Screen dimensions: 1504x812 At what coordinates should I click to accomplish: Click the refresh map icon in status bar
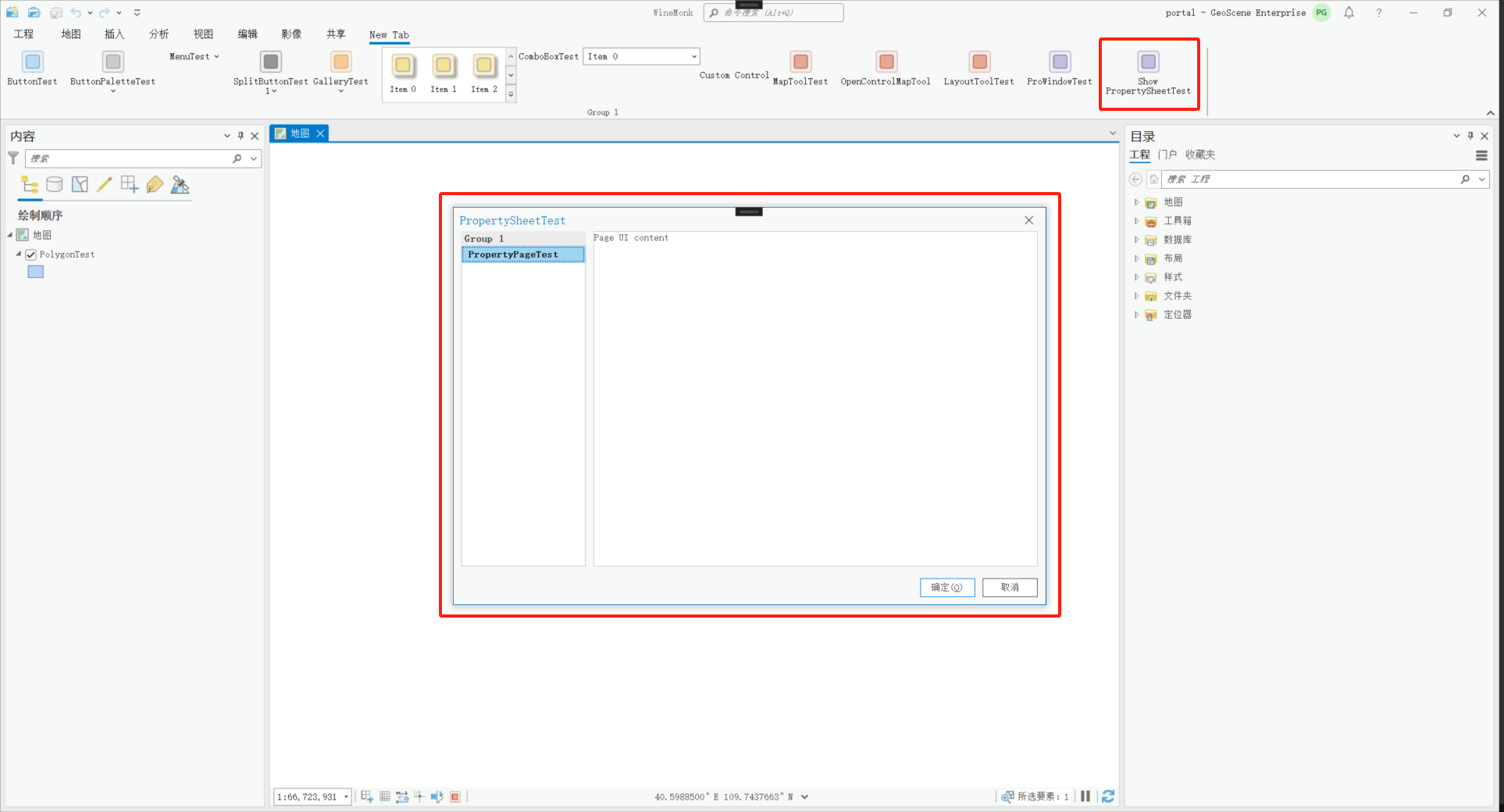click(1108, 796)
